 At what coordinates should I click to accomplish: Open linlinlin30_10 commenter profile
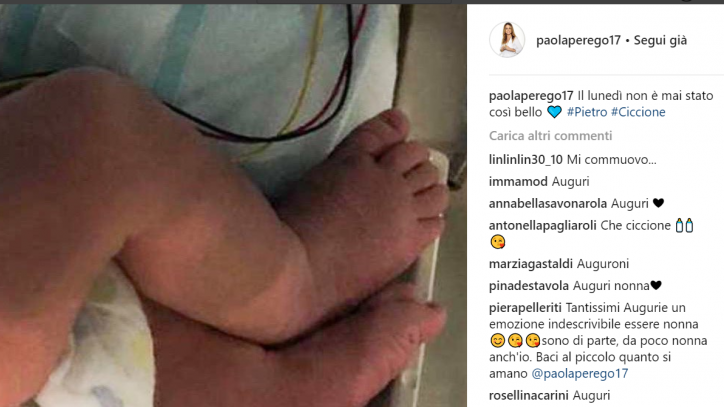(x=525, y=160)
